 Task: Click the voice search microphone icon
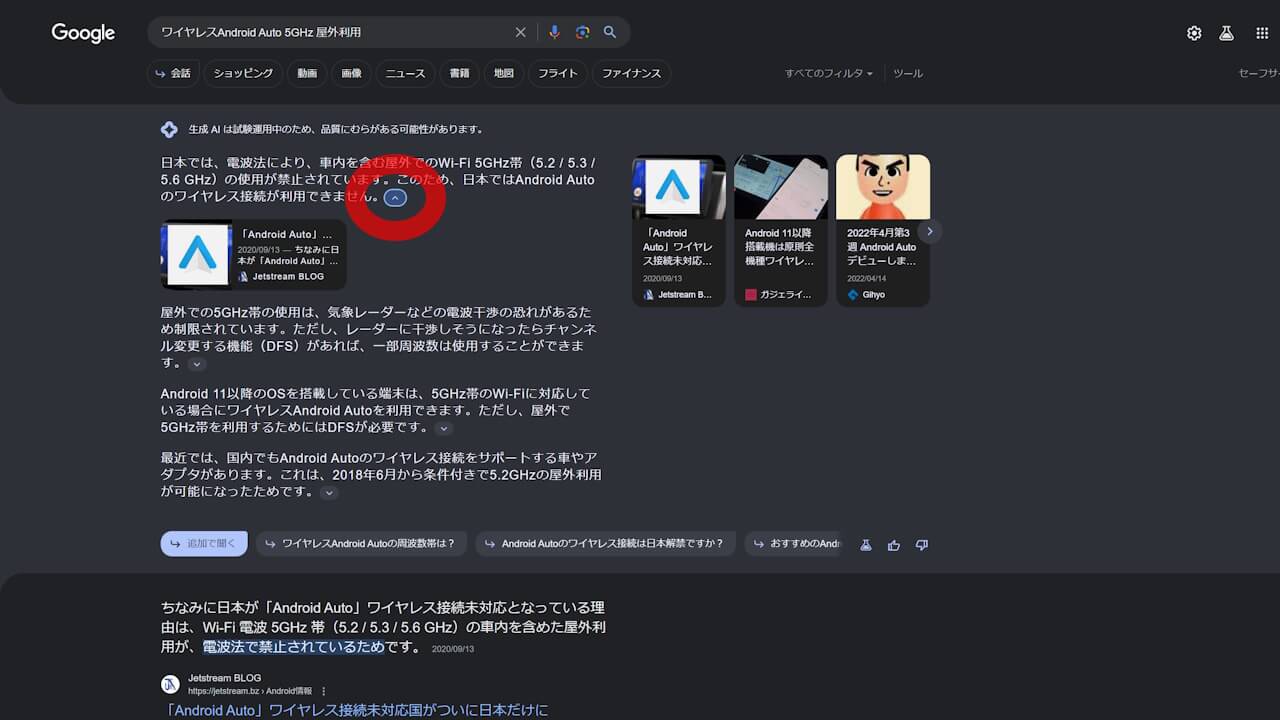click(555, 32)
